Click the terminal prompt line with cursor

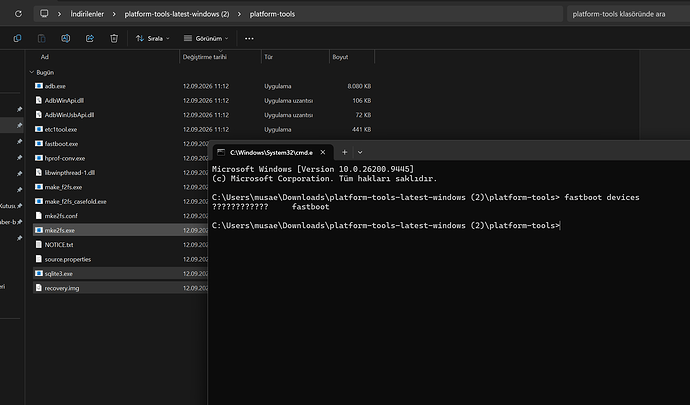(386, 225)
